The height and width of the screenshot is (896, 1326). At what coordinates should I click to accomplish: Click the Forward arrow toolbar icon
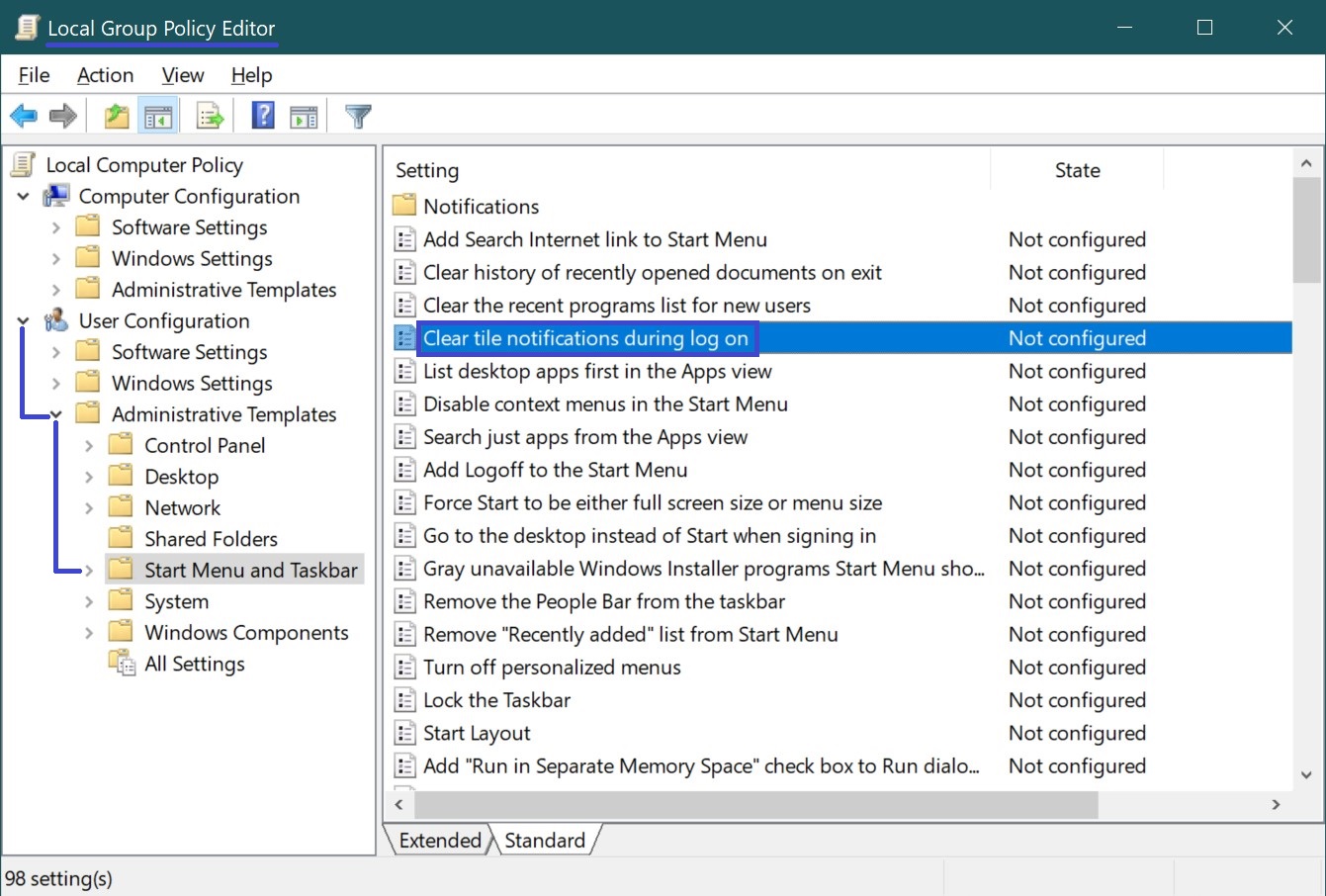coord(63,117)
